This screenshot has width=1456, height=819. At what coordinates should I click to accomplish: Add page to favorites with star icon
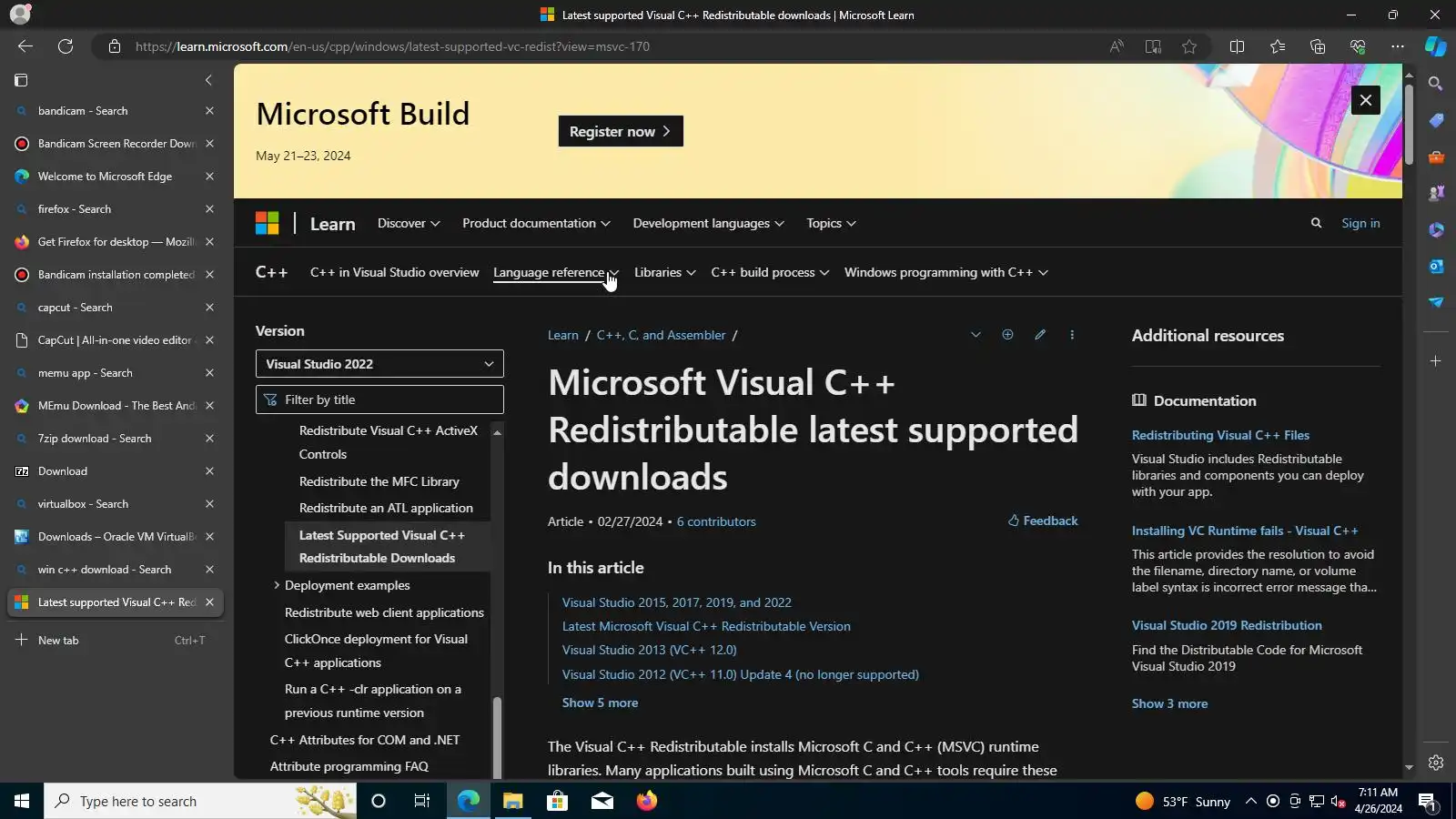point(1189,46)
